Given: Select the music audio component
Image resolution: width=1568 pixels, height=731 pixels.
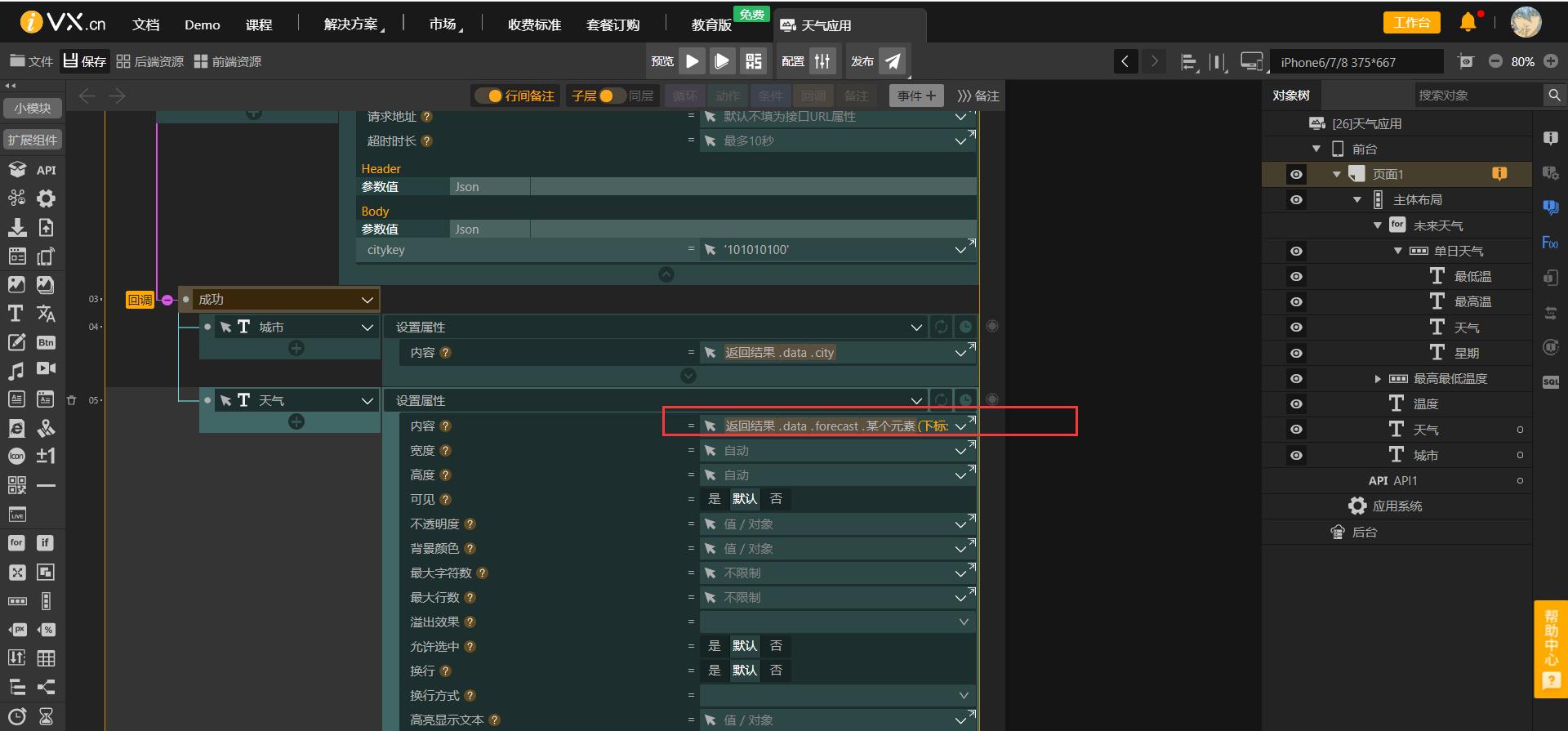Looking at the screenshot, I should coord(16,371).
